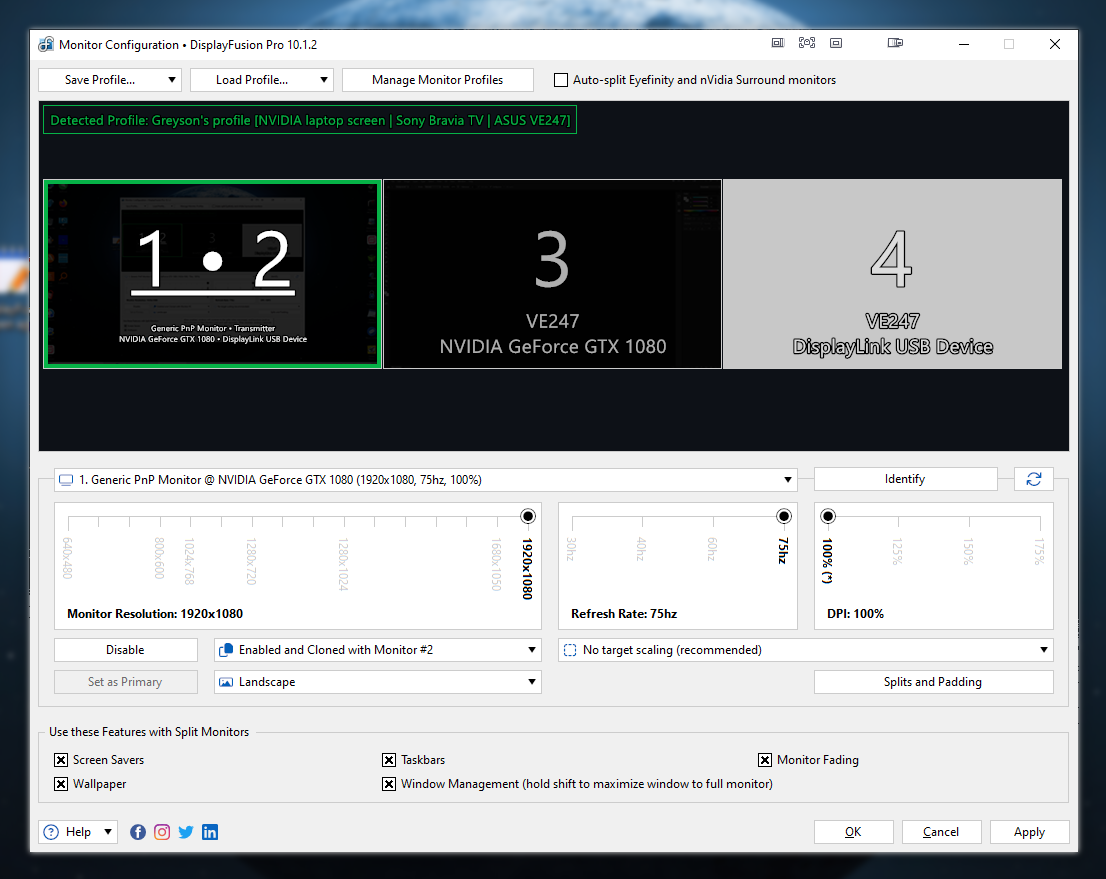Screen dimensions: 1106x879
Task: Click the centered-window title bar button icon
Action: pos(836,43)
